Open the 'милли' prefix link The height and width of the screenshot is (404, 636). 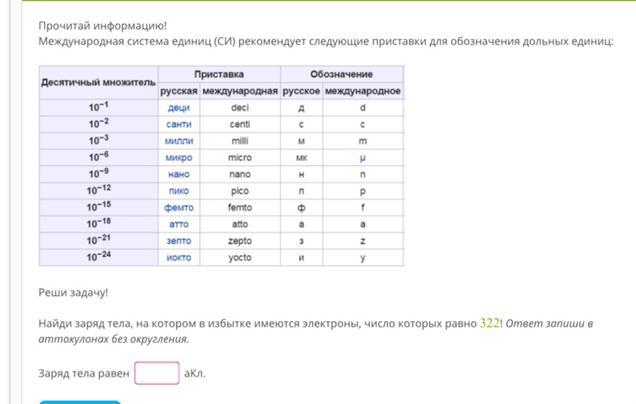(x=179, y=141)
